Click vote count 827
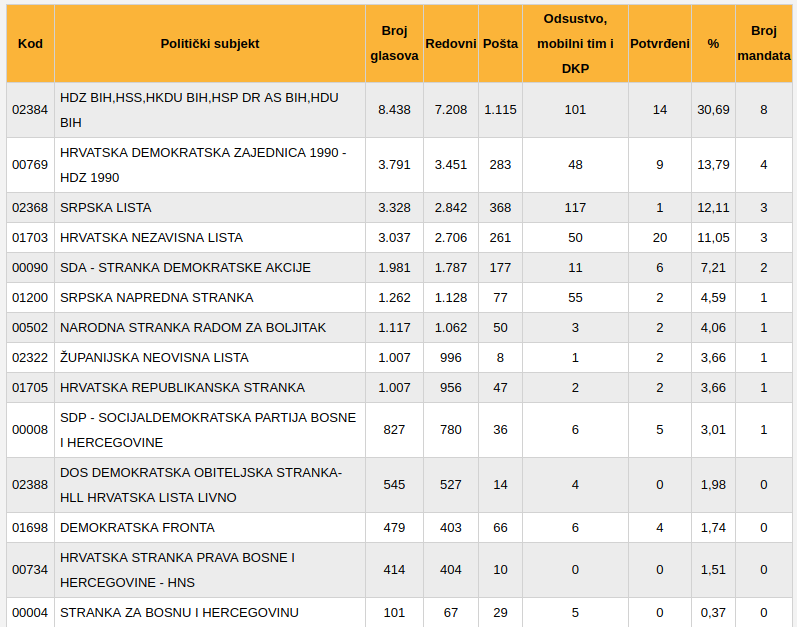 click(x=394, y=430)
